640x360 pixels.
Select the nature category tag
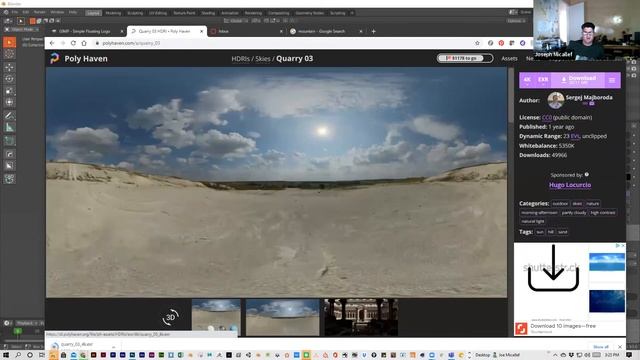(x=593, y=204)
